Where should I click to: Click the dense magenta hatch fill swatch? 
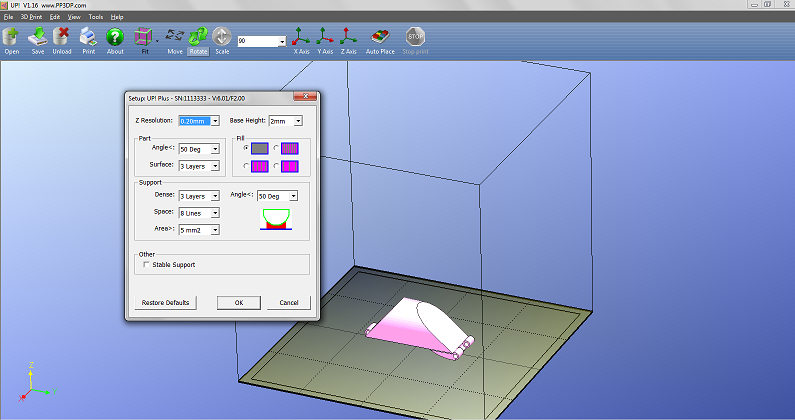pyautogui.click(x=290, y=148)
